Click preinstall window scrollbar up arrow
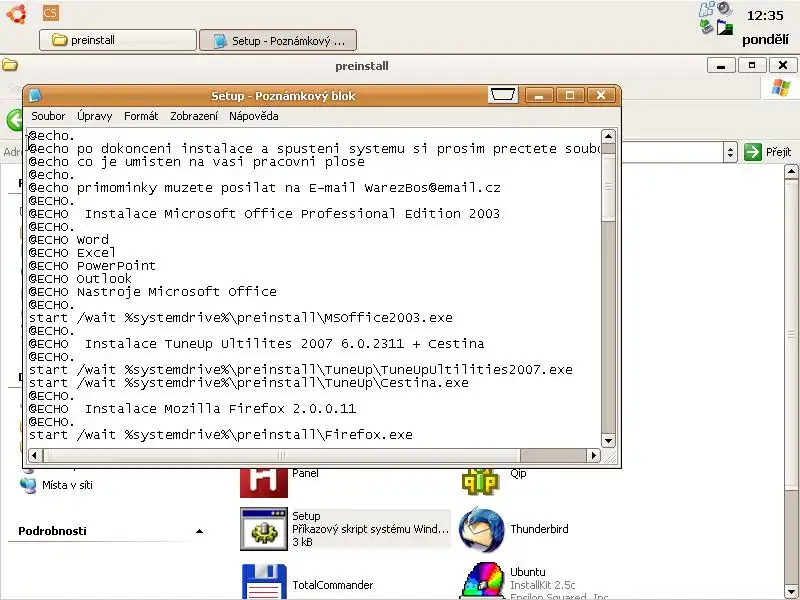 pyautogui.click(x=792, y=172)
